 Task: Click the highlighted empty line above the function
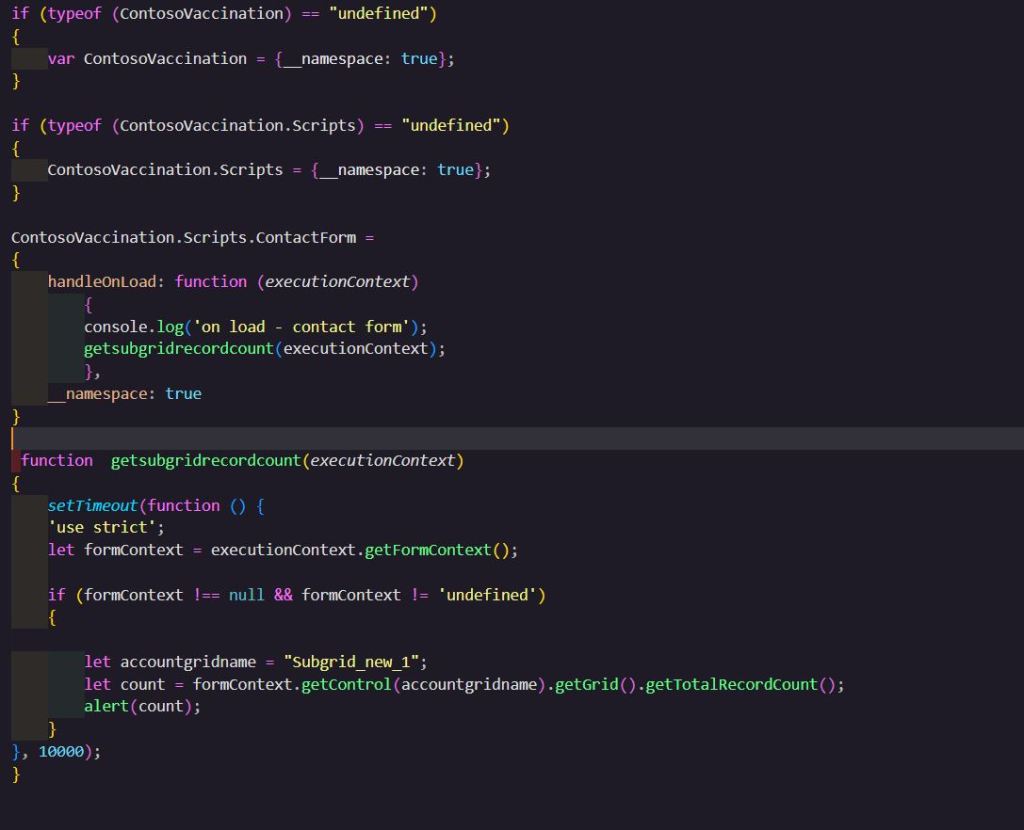click(x=500, y=439)
